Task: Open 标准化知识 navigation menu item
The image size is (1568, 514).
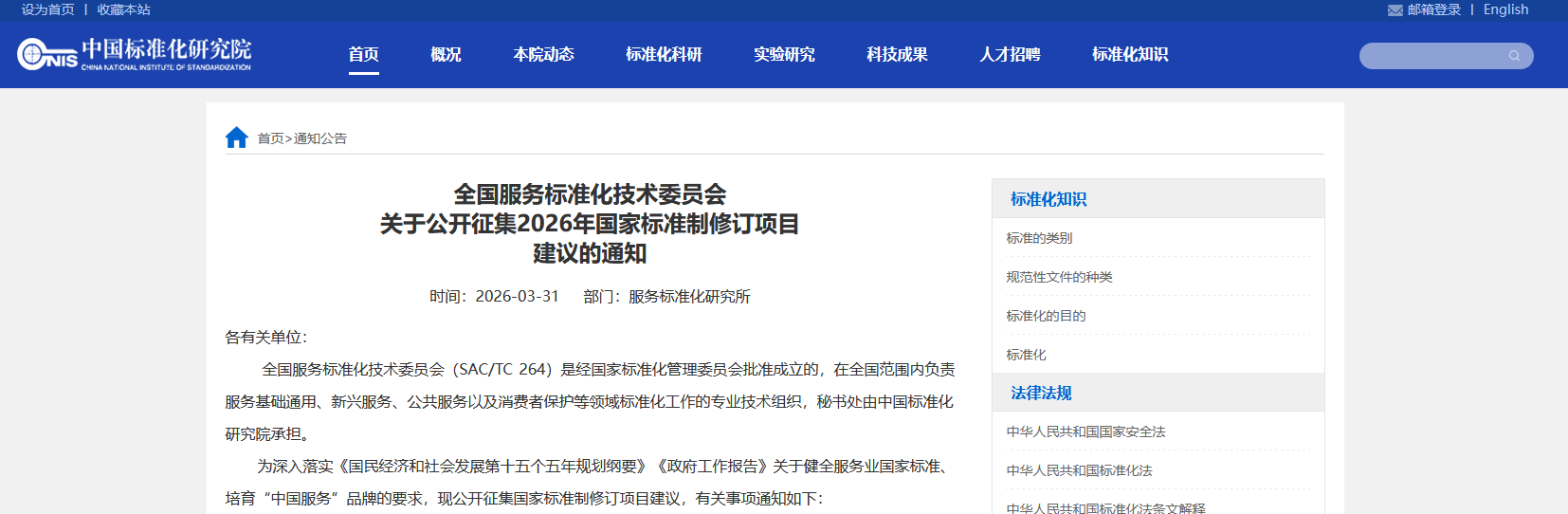Action: pyautogui.click(x=1131, y=54)
